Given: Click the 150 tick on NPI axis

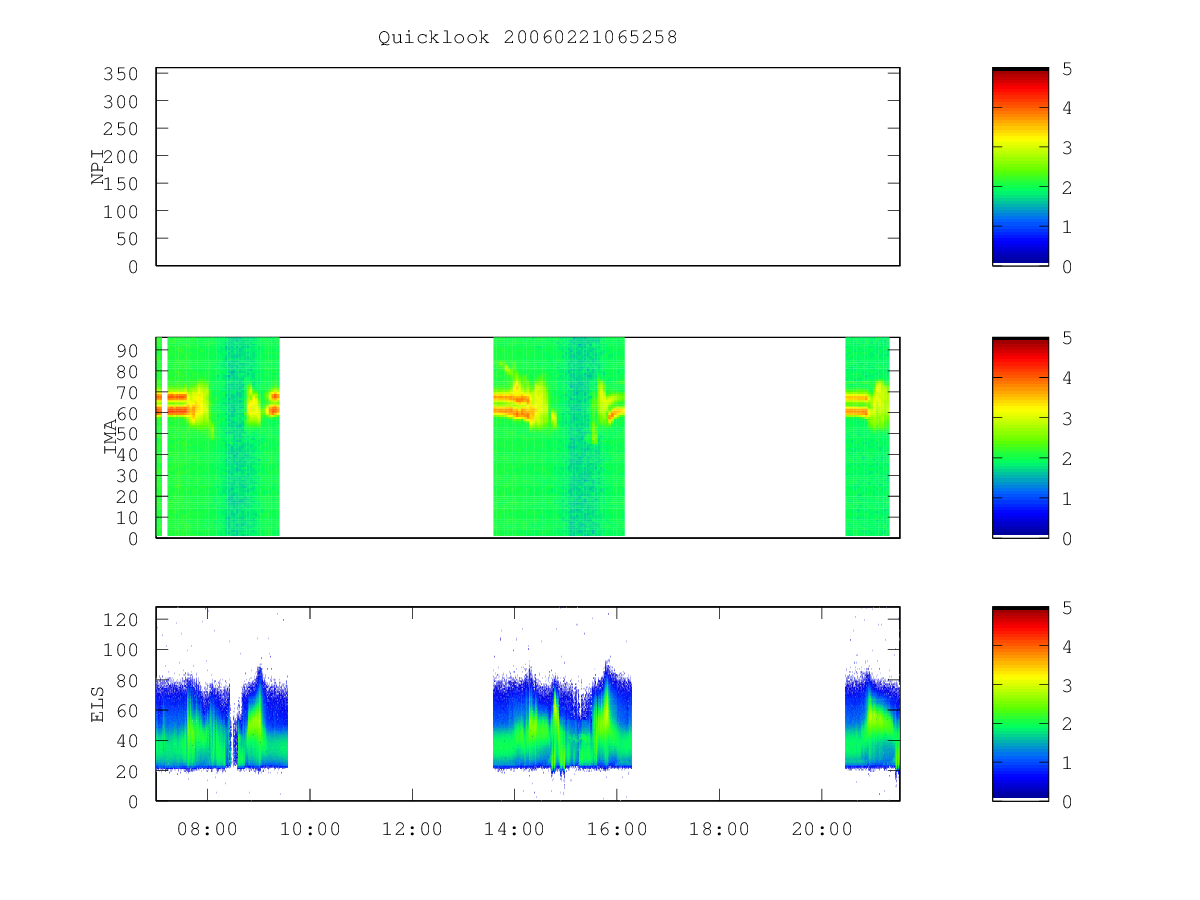Looking at the screenshot, I should coord(122,184).
